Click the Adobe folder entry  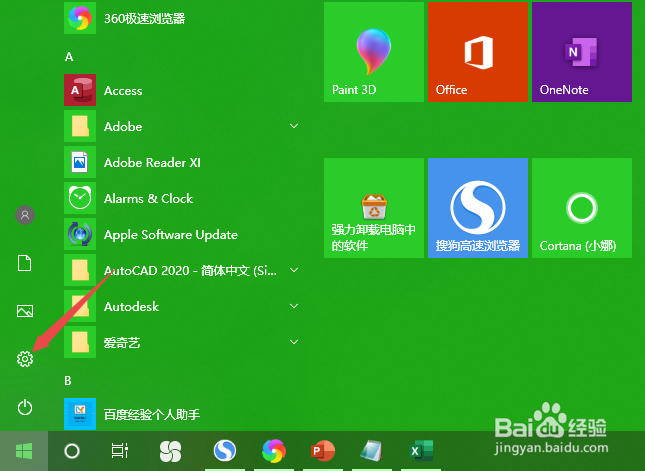(183, 126)
